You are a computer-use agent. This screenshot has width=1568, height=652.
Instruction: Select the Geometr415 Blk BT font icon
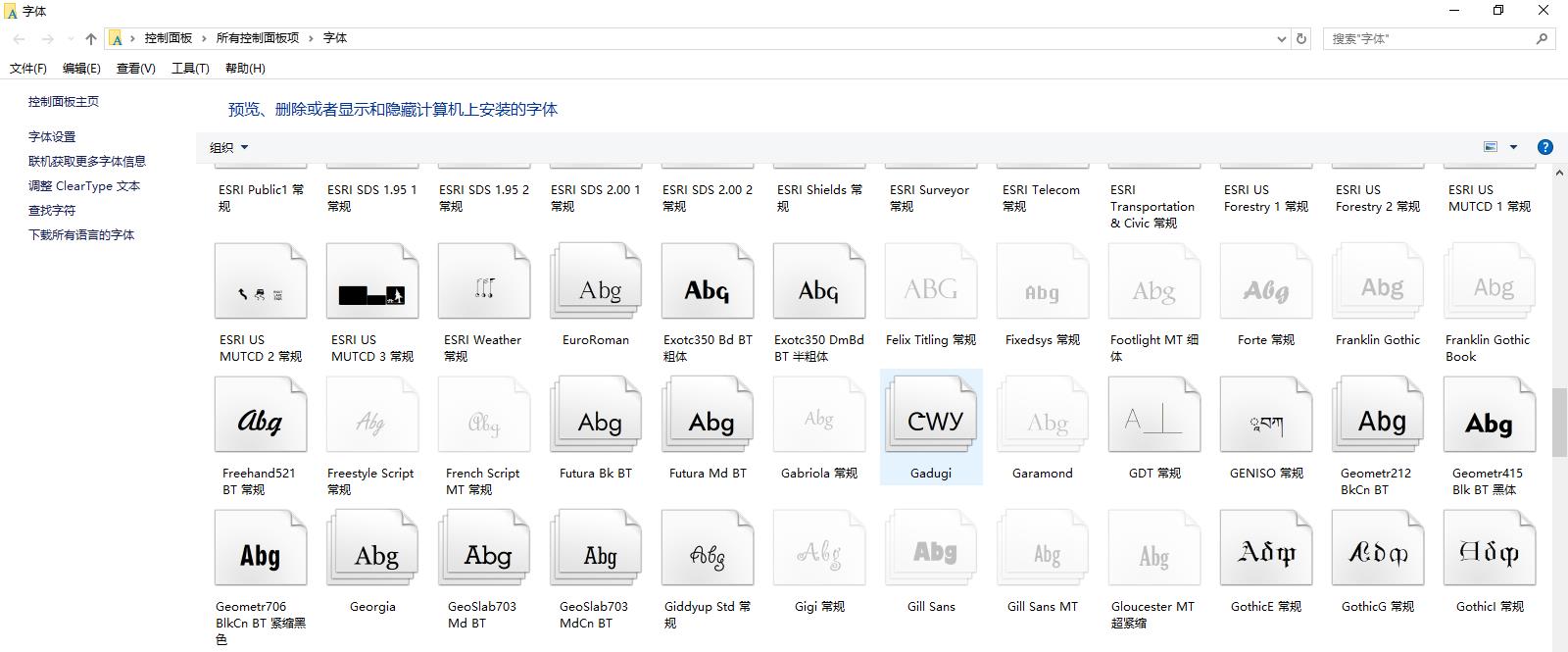click(1490, 416)
